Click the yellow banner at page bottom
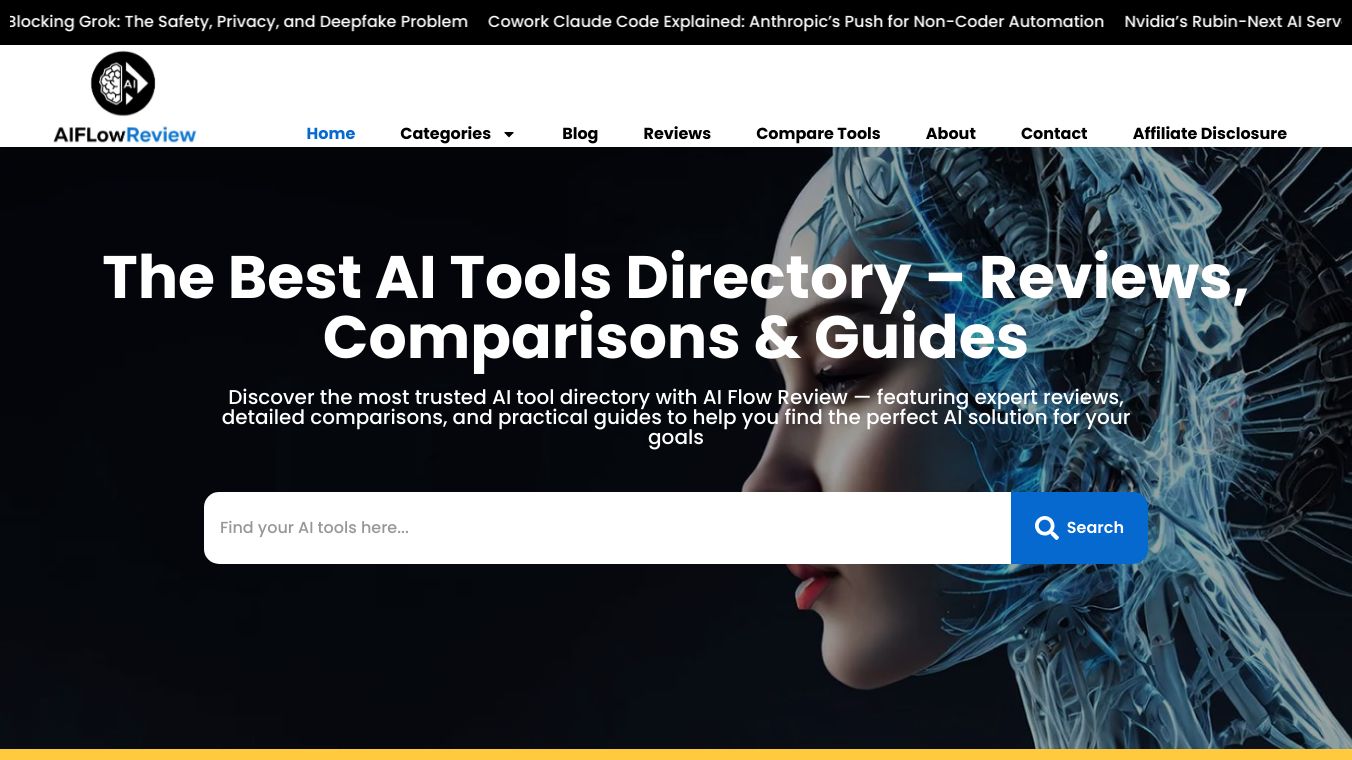The width and height of the screenshot is (1352, 760). pos(676,753)
